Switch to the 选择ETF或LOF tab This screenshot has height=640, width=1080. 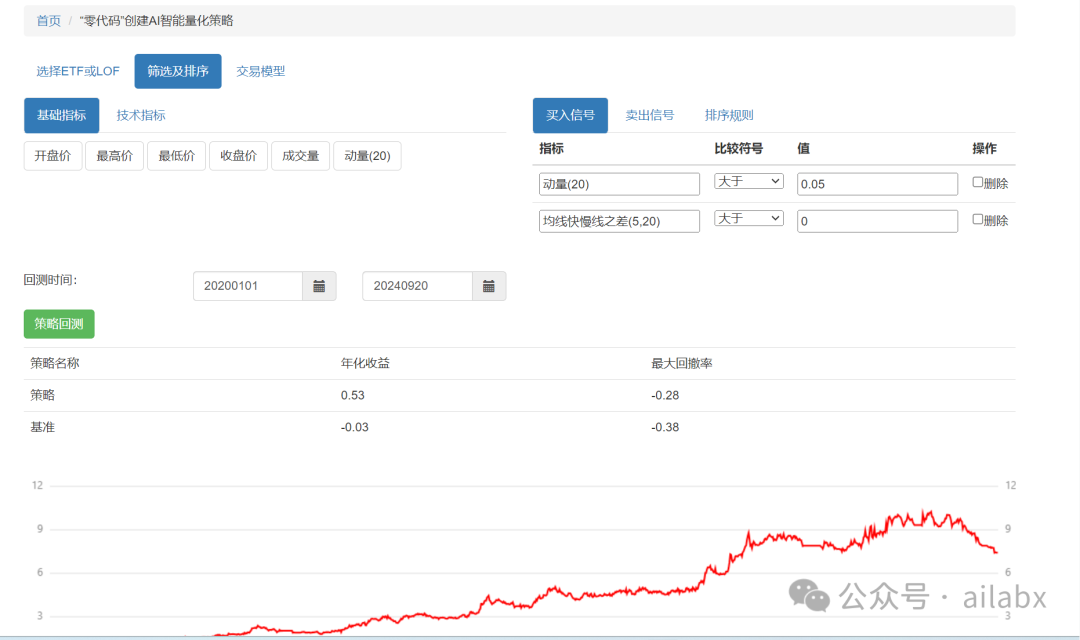(78, 71)
